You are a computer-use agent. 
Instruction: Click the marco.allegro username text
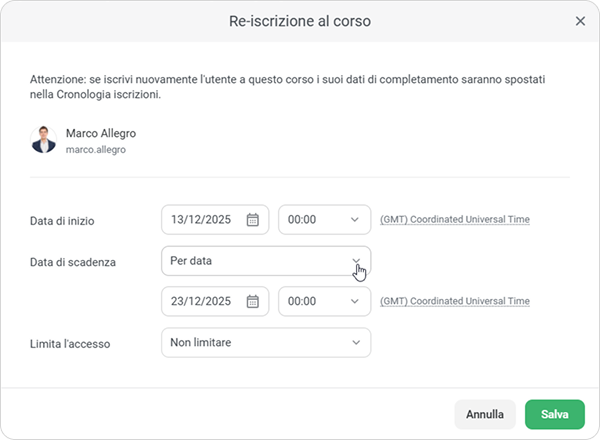click(96, 150)
